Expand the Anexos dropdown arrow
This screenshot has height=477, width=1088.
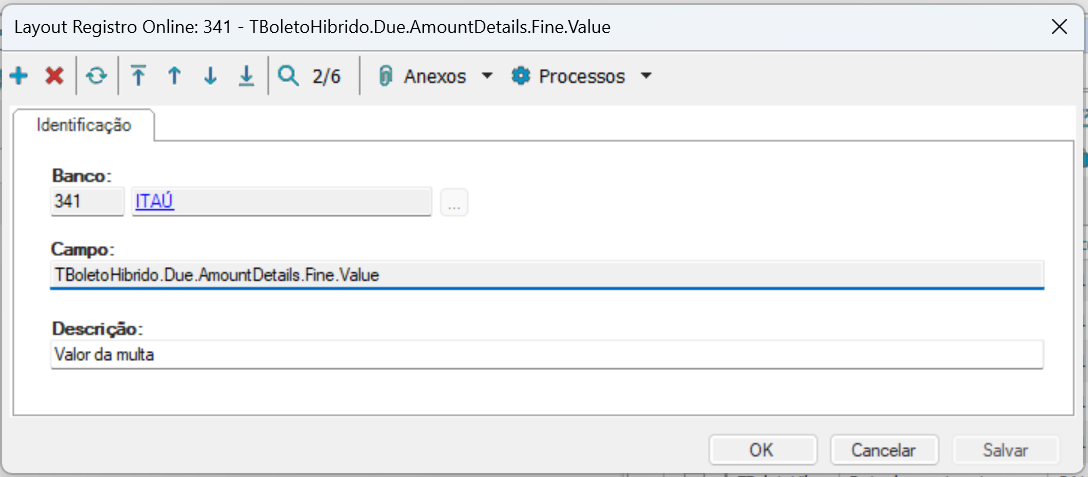click(487, 76)
